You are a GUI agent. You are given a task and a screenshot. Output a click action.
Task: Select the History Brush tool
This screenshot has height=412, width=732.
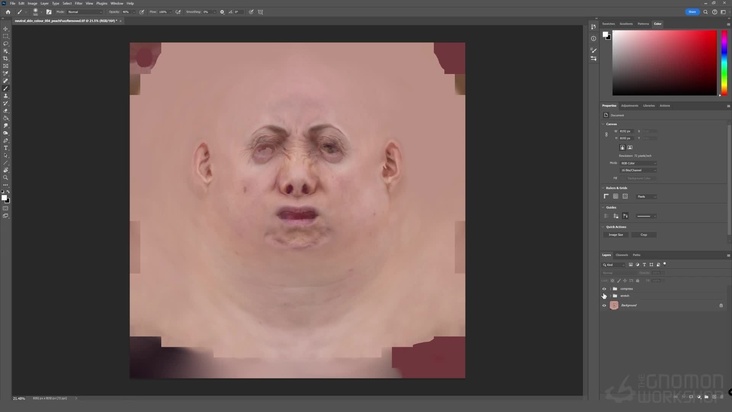pos(6,103)
